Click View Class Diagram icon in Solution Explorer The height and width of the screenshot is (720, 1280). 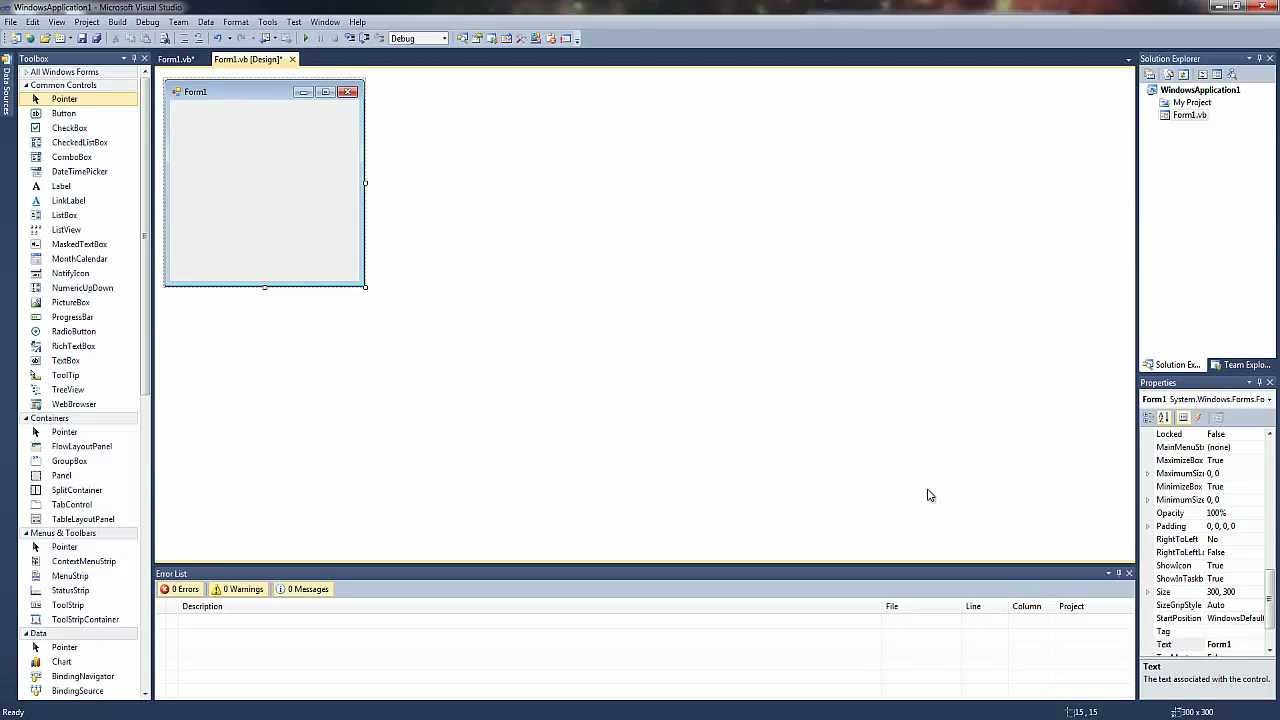1232,75
